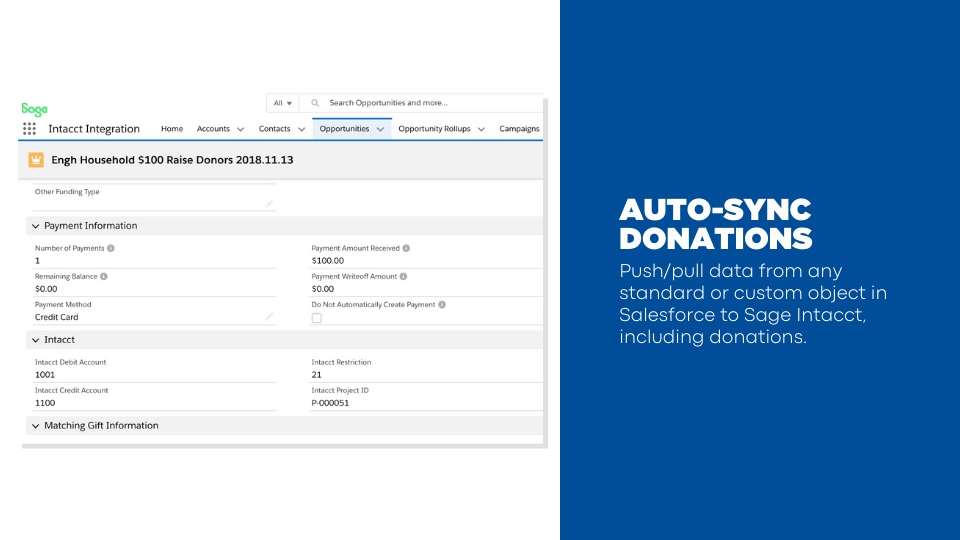
Task: Select the Opportunities tab
Action: 344,129
